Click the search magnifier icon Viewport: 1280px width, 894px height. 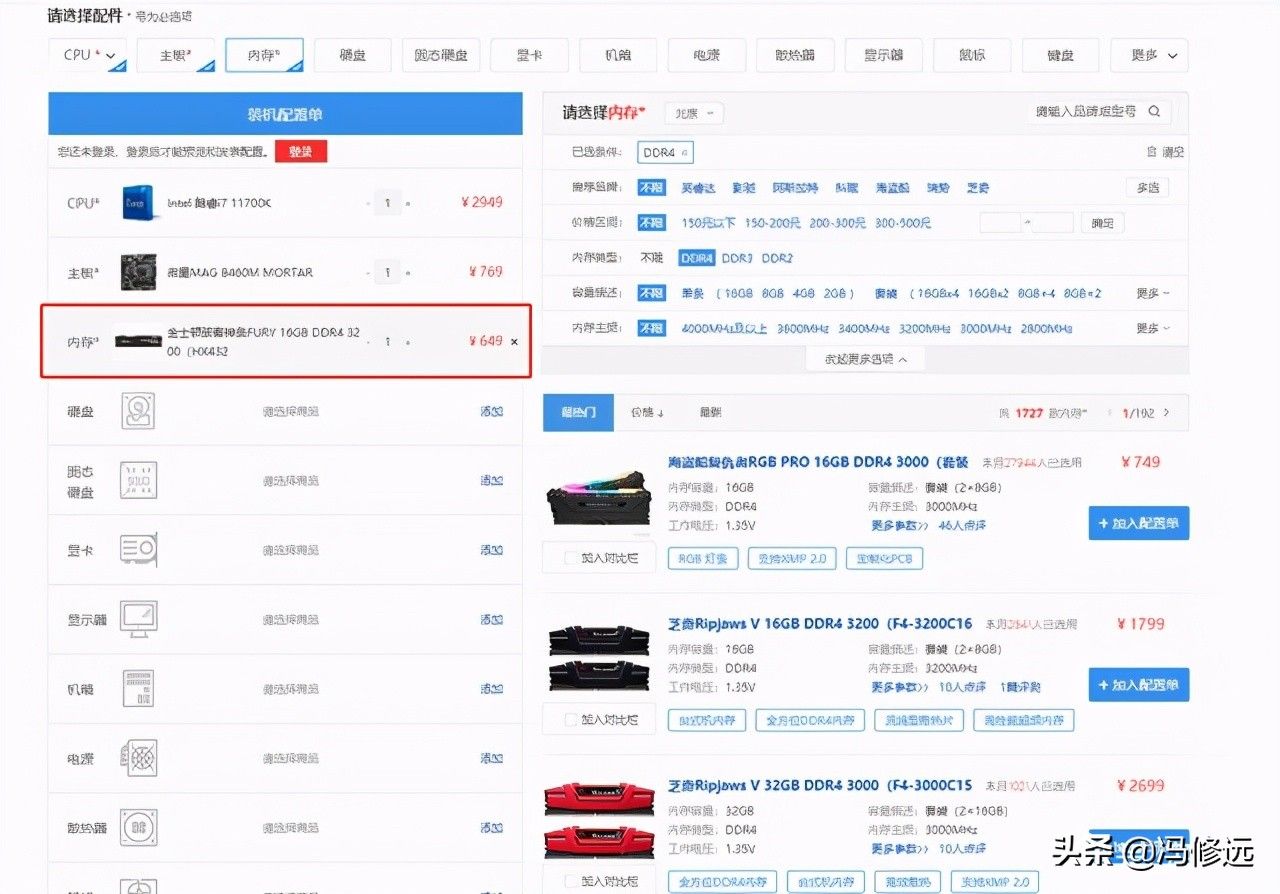[x=1154, y=112]
